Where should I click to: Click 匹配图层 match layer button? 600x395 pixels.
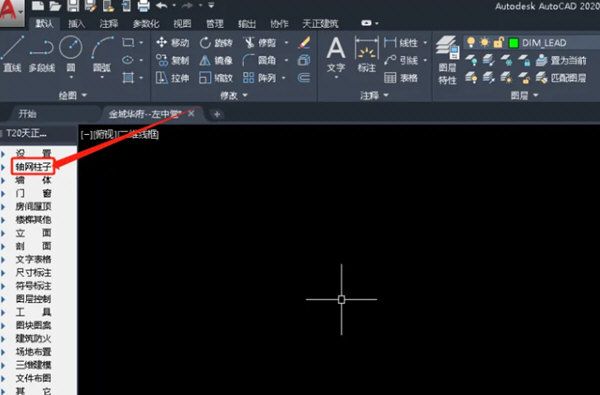pos(561,78)
